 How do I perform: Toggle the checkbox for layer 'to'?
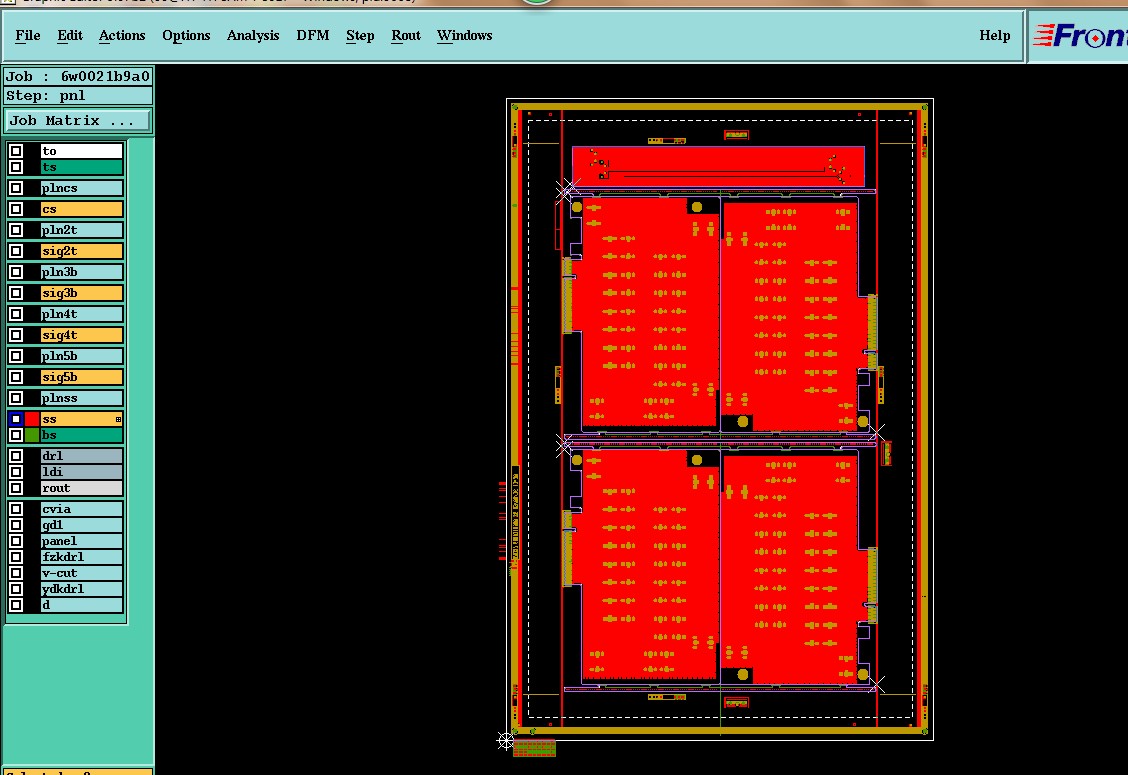click(16, 151)
